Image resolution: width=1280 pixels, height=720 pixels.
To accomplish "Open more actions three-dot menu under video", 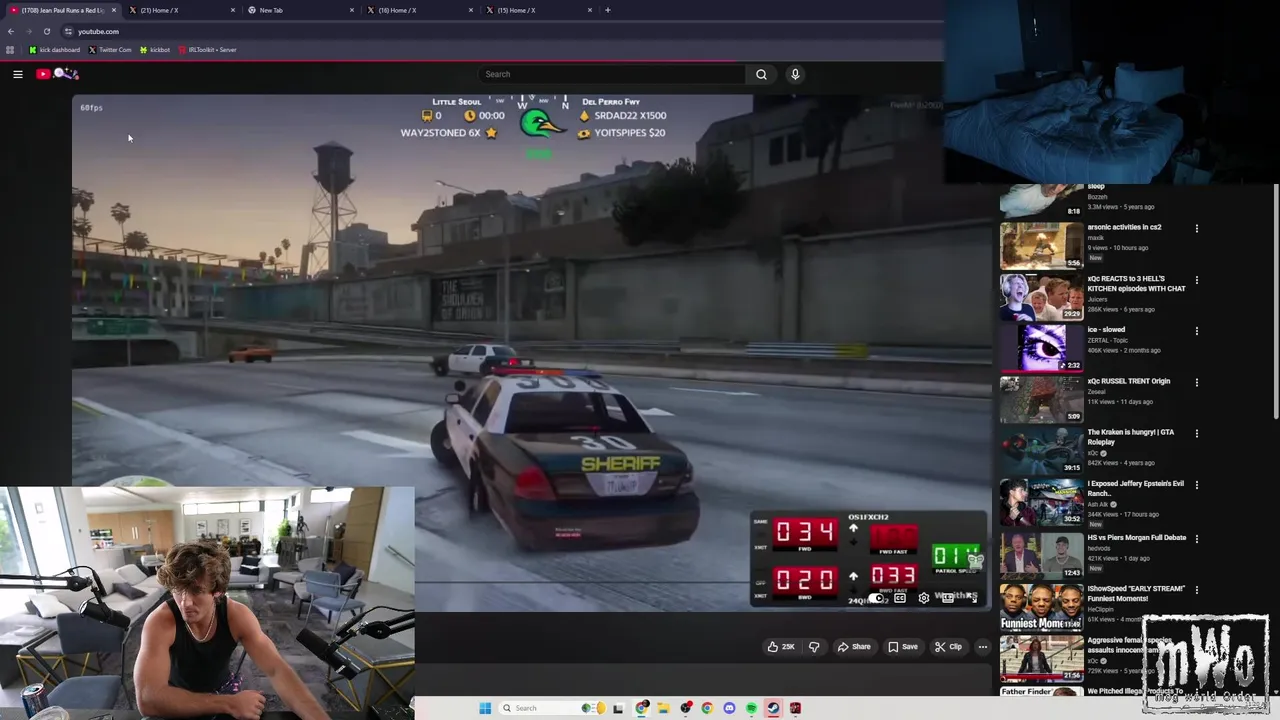I will click(x=983, y=647).
